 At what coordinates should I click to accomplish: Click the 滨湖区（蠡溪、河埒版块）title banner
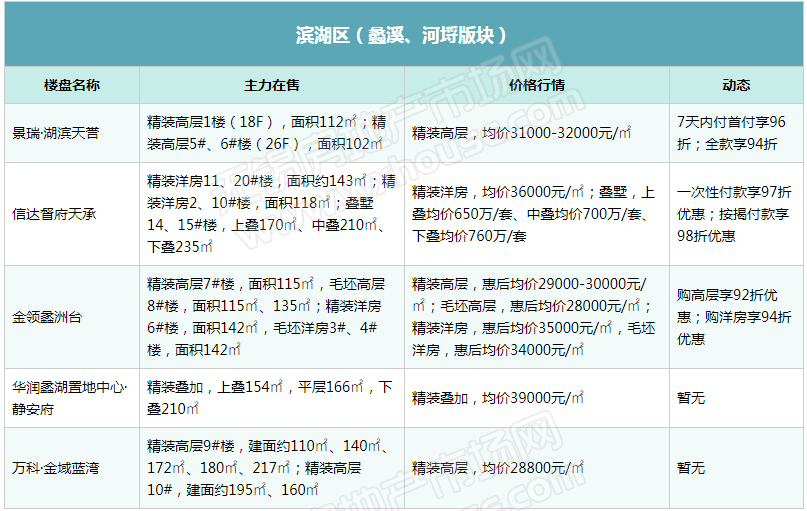pyautogui.click(x=403, y=35)
